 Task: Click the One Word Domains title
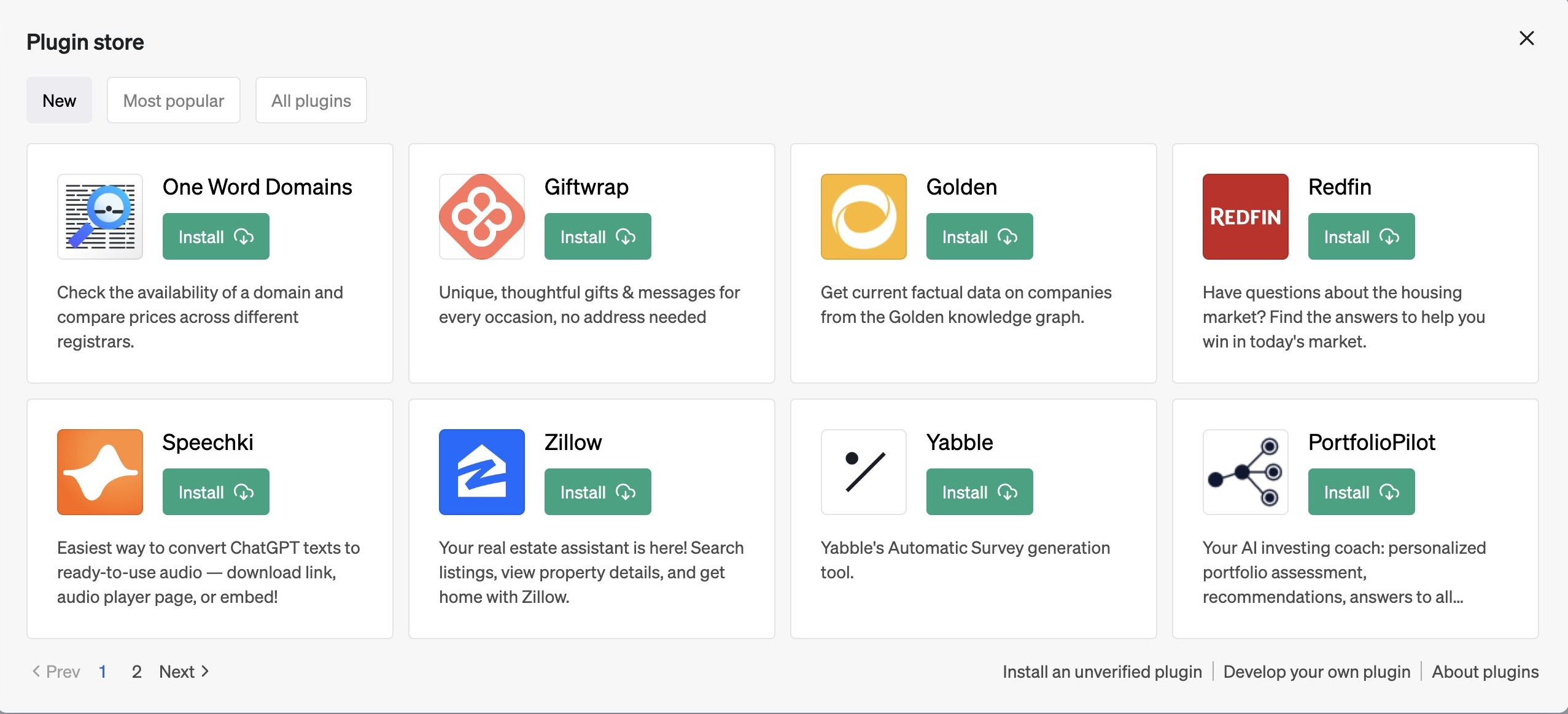[257, 187]
